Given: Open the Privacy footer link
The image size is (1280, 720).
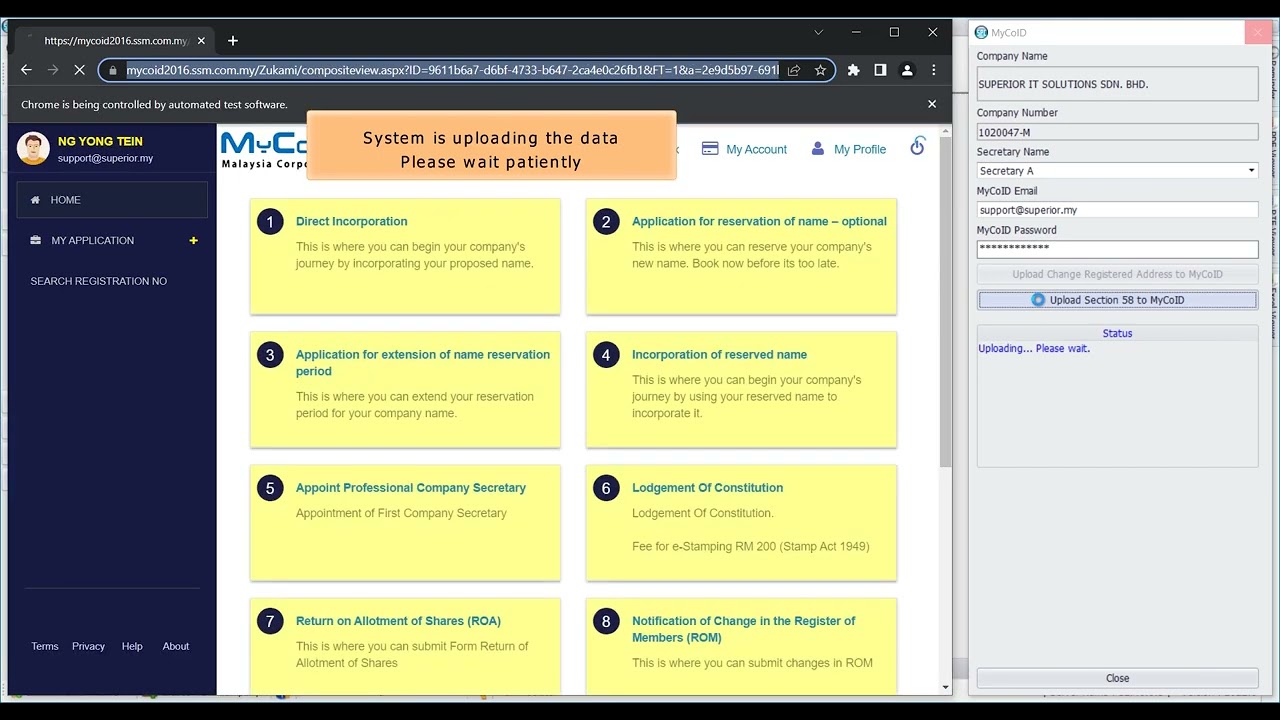Looking at the screenshot, I should [x=88, y=646].
